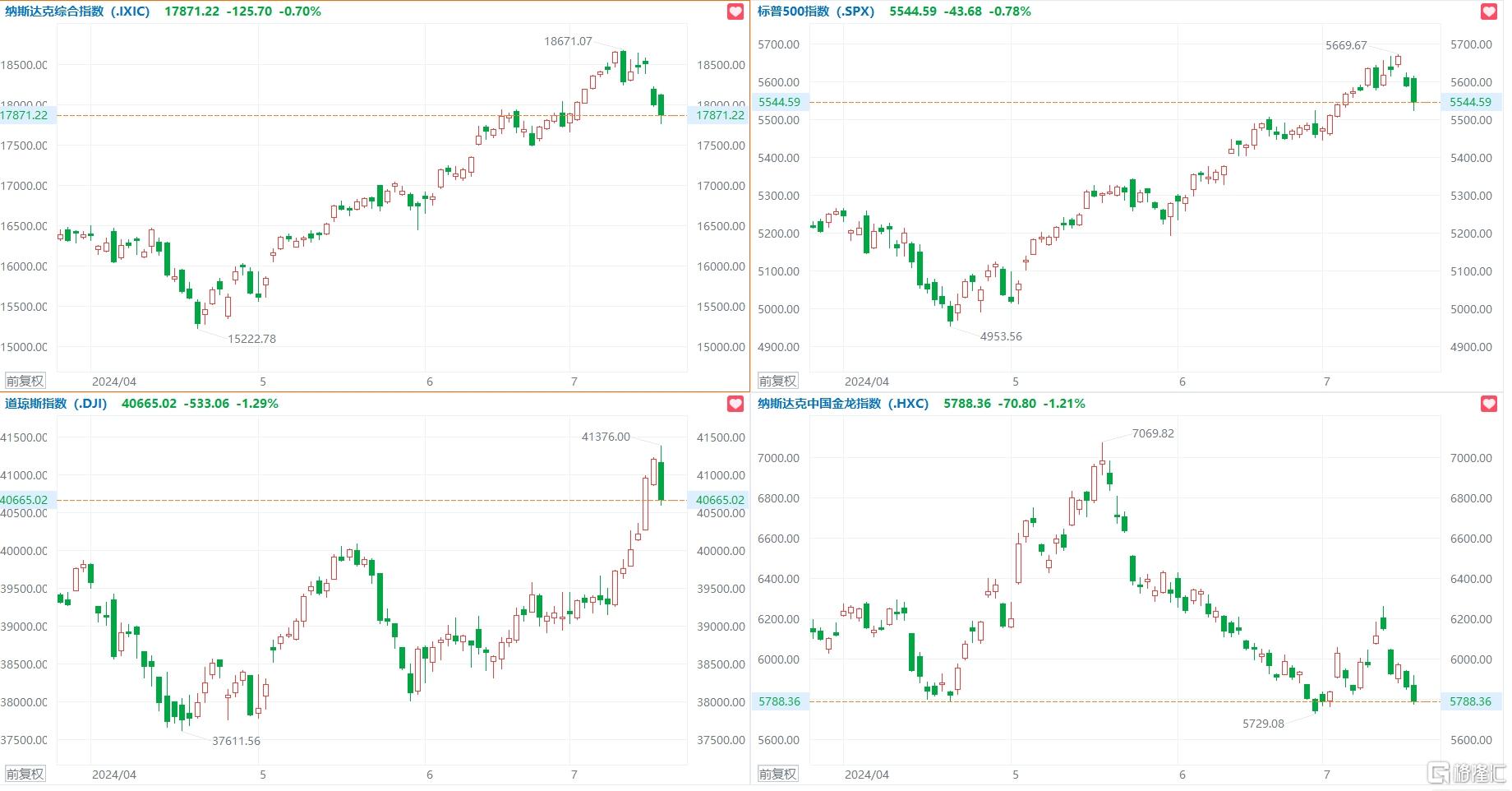The width and height of the screenshot is (1512, 791).
Task: Open 前复权 selector in Golden Dragon chart
Action: (x=778, y=774)
